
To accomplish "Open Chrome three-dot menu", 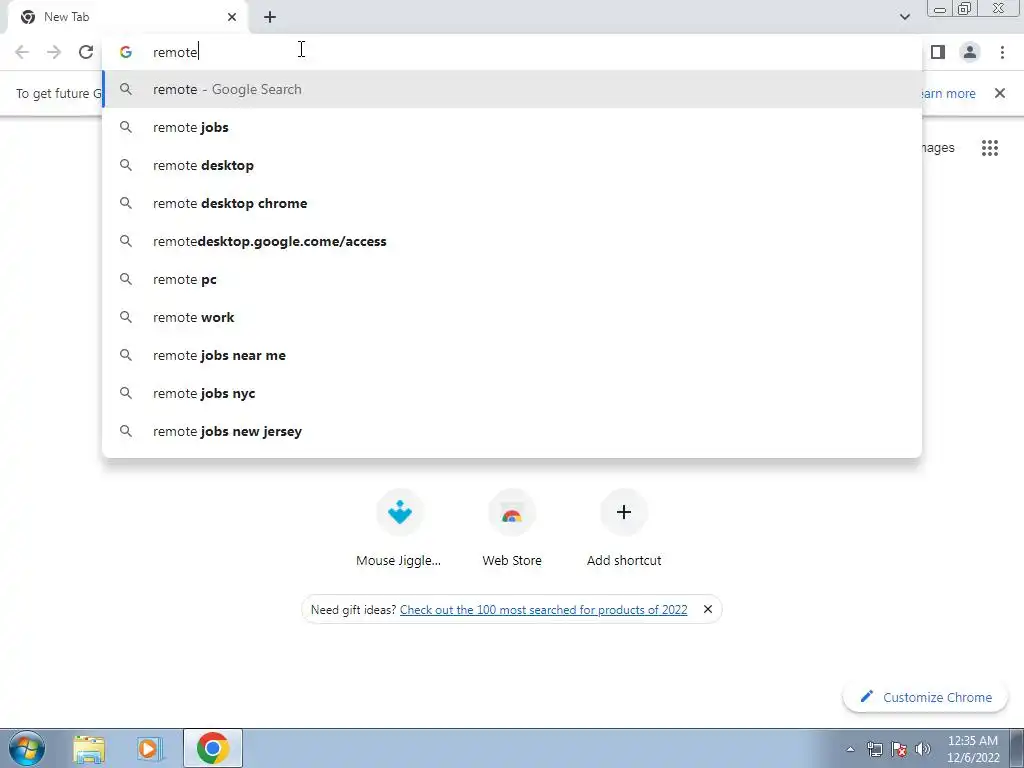I will (x=1002, y=52).
